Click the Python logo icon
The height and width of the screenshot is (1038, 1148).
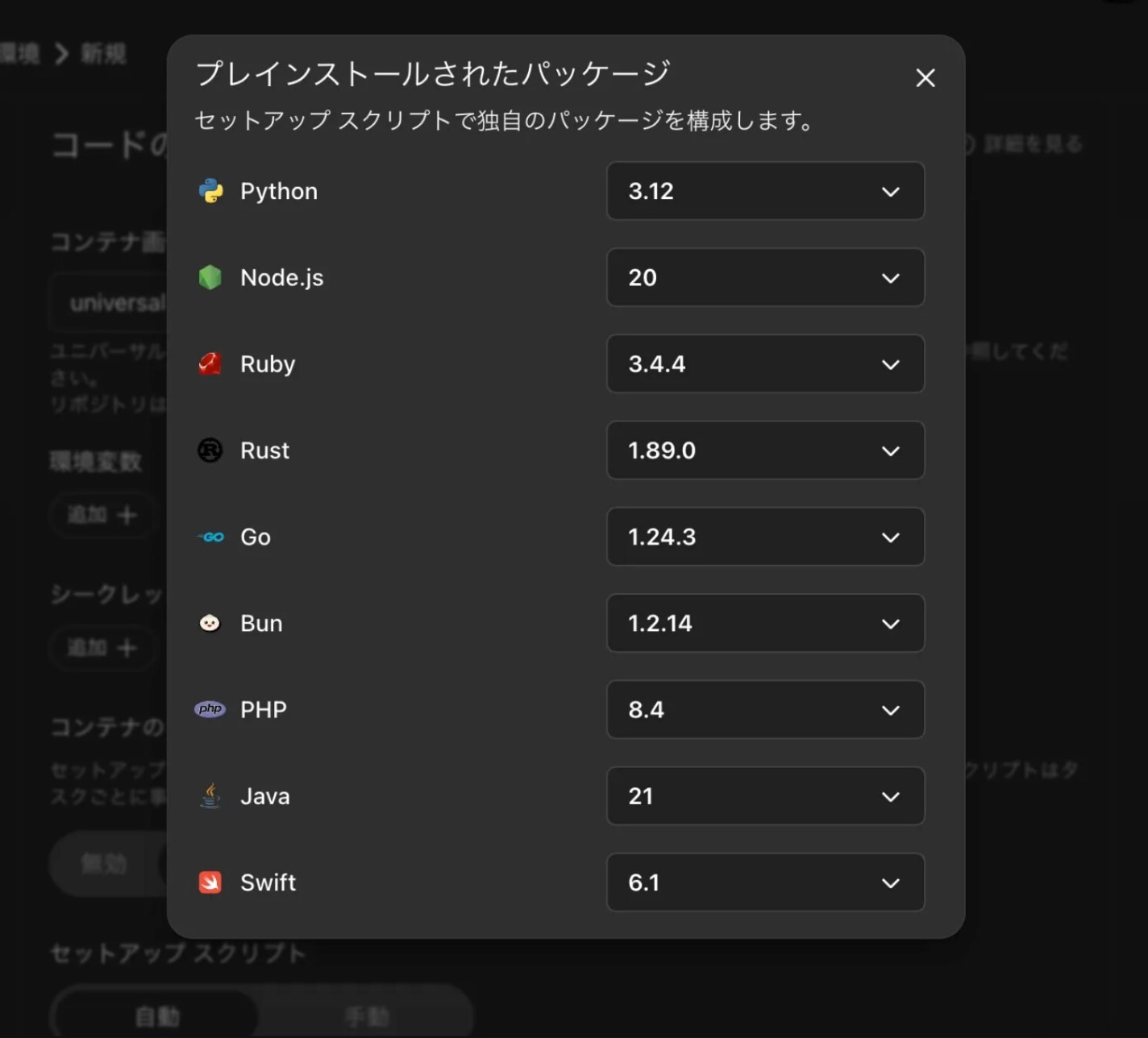210,191
